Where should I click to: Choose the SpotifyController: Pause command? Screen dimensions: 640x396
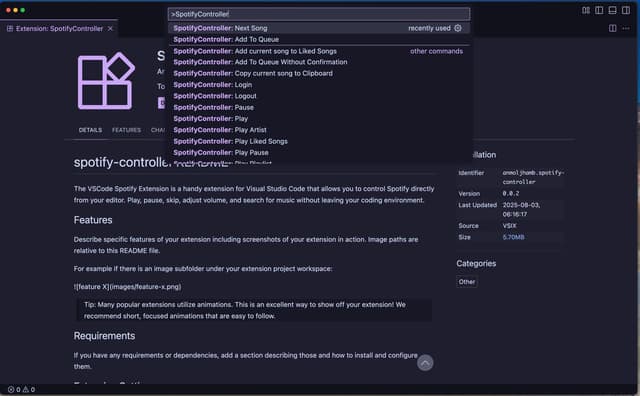[x=319, y=107]
